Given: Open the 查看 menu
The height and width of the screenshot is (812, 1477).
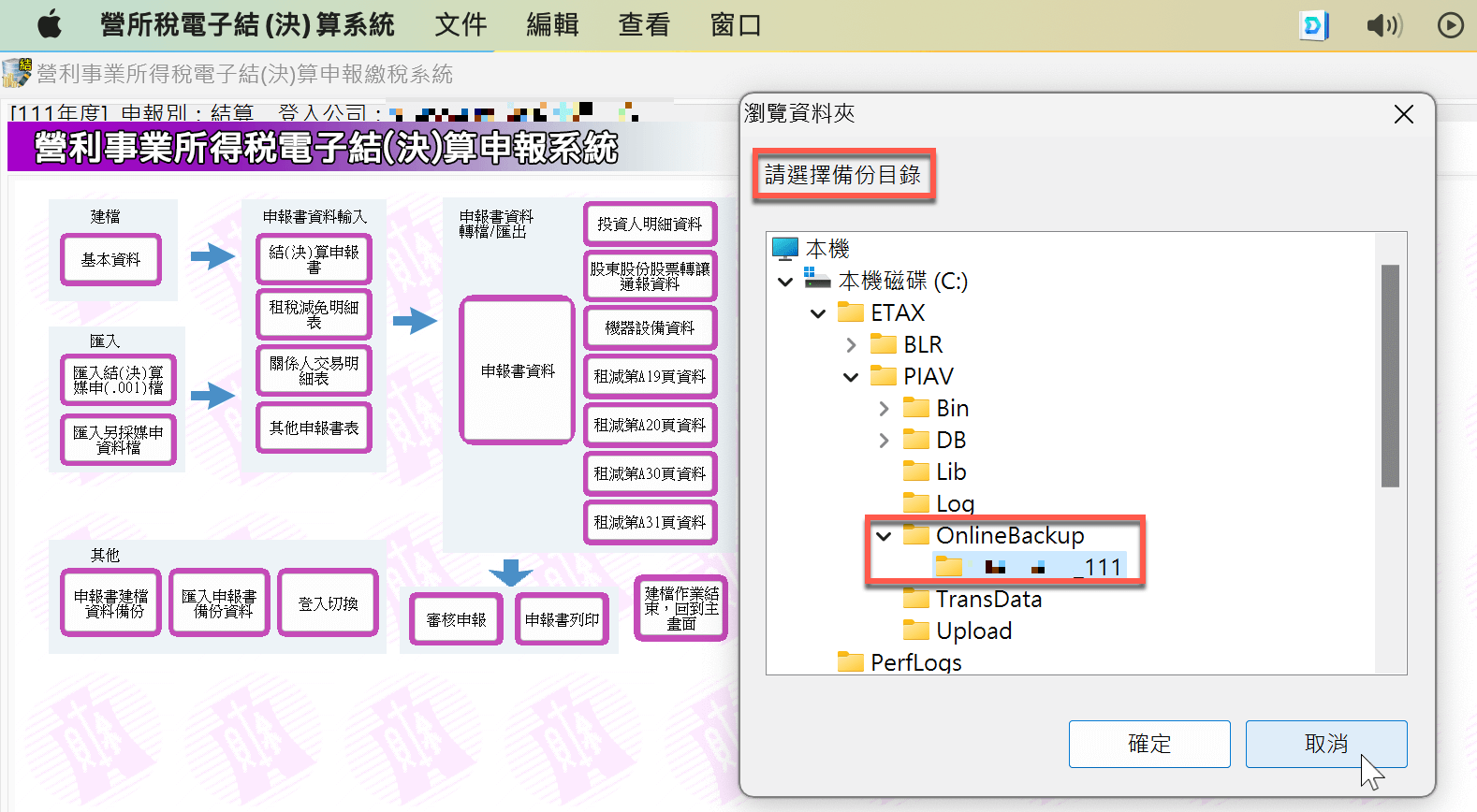Looking at the screenshot, I should (x=644, y=25).
